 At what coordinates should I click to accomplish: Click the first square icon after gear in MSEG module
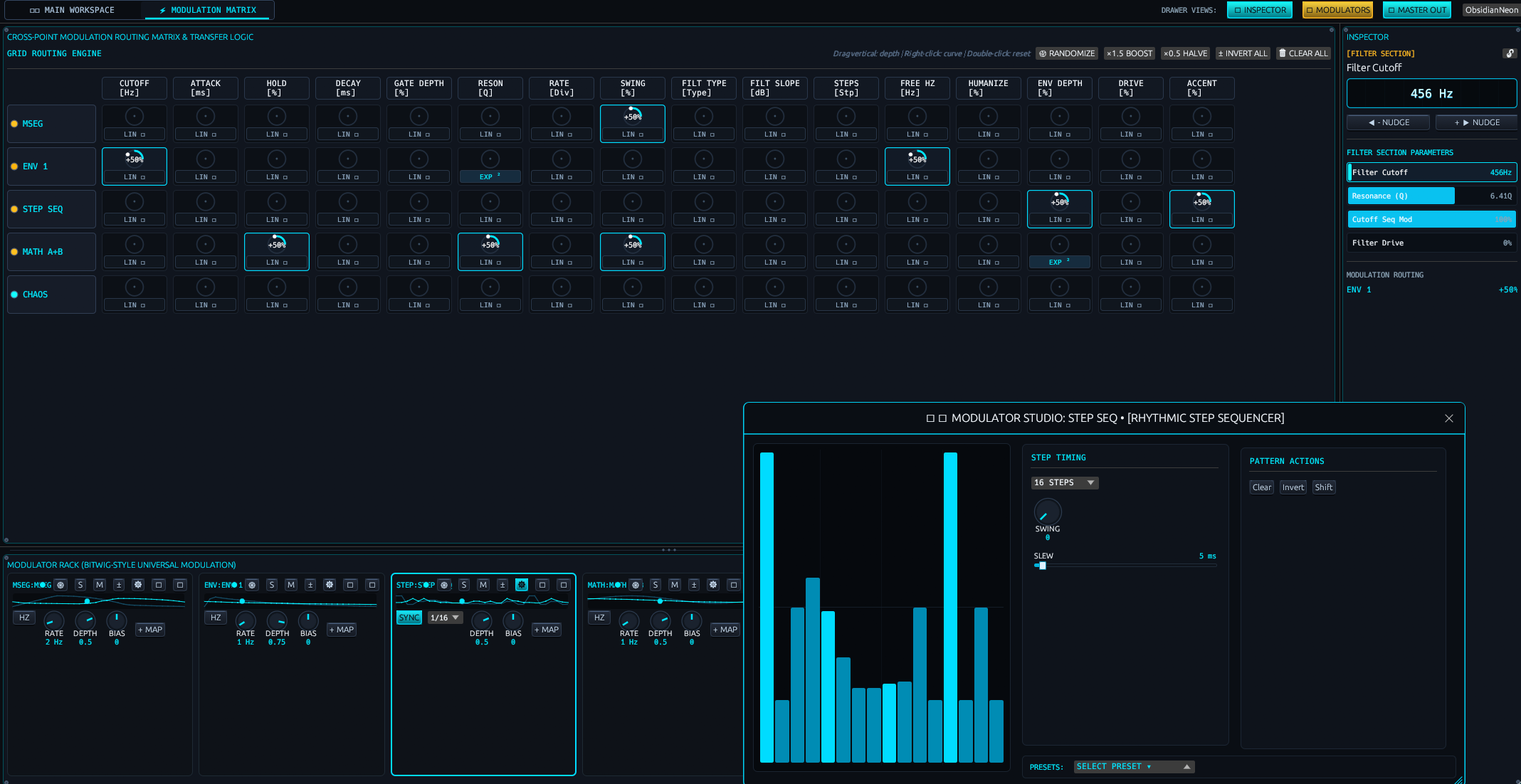point(159,585)
